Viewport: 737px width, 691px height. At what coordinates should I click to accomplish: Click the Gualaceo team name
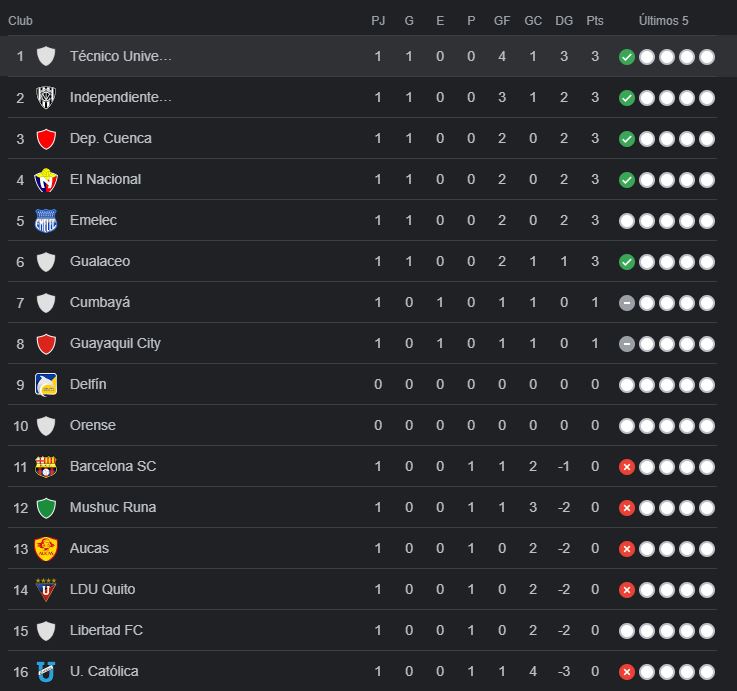pyautogui.click(x=100, y=261)
